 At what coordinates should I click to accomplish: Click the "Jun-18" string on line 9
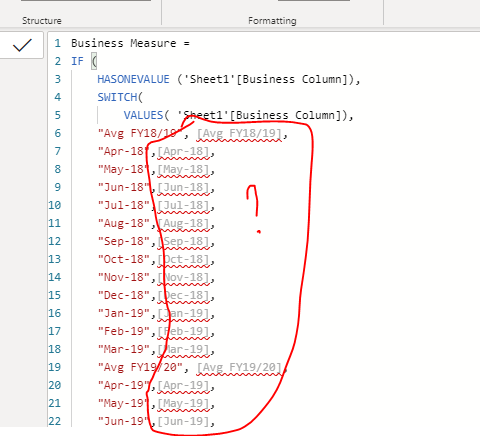124,187
